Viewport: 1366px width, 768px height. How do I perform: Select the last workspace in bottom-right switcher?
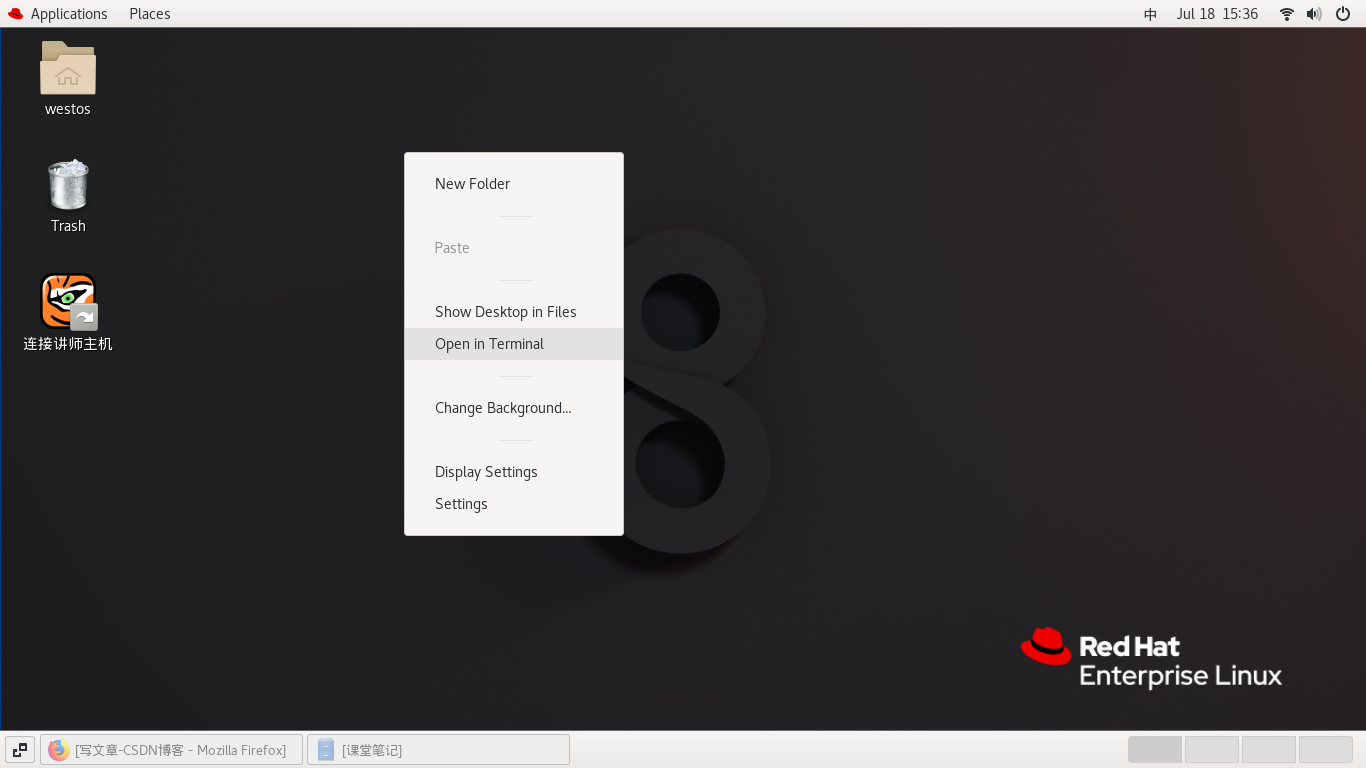pyautogui.click(x=1325, y=749)
